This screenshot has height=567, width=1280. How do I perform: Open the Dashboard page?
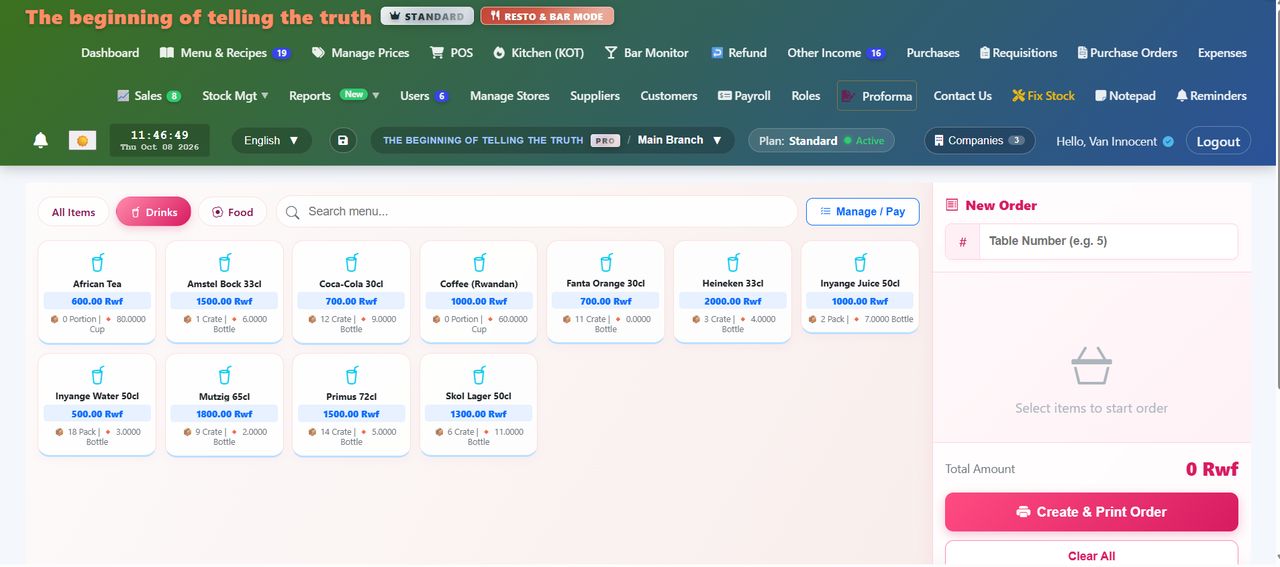(x=110, y=53)
